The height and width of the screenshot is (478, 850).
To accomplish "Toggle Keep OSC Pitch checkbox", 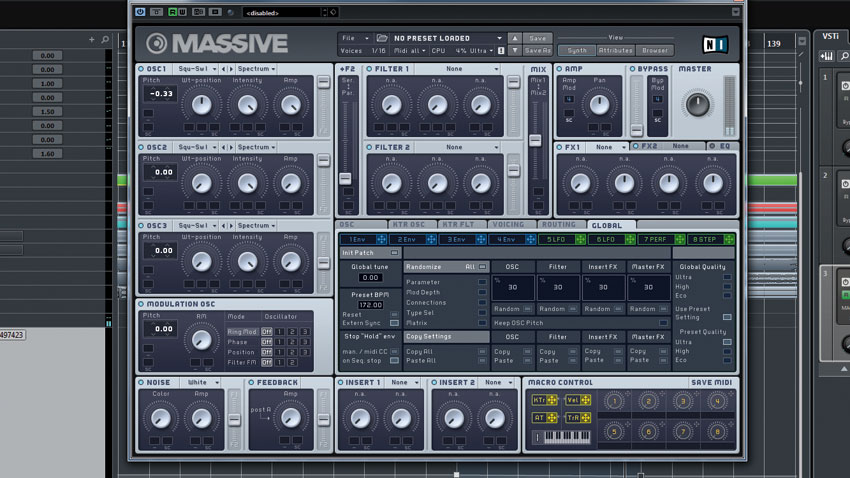I will point(663,323).
